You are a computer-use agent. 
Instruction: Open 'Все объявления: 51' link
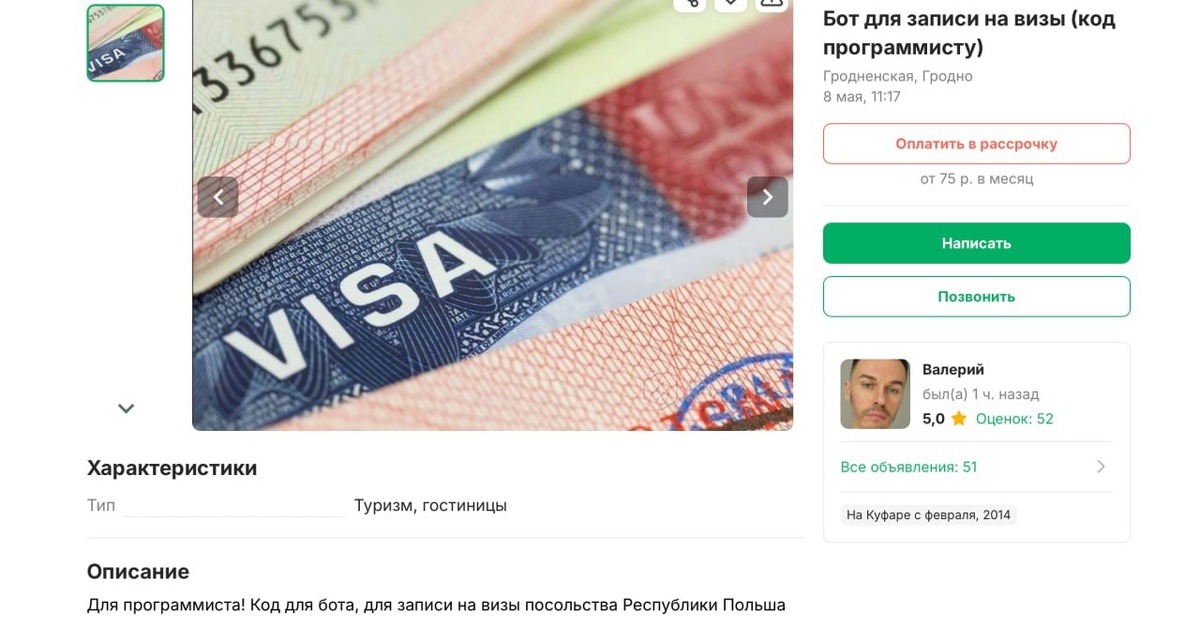(908, 467)
